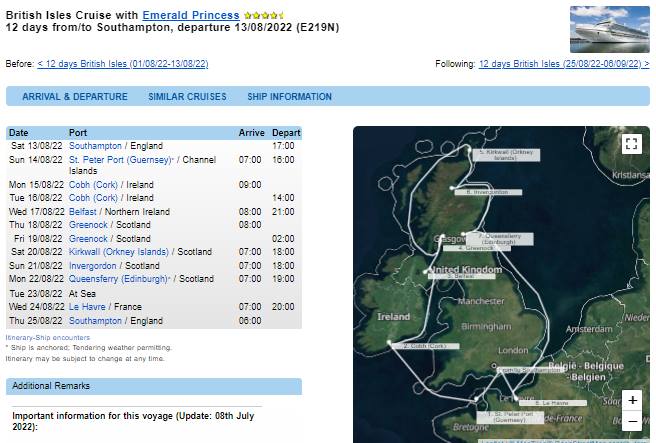Open Southampton link on 25/08/22 row
This screenshot has height=443, width=656.
(x=95, y=321)
